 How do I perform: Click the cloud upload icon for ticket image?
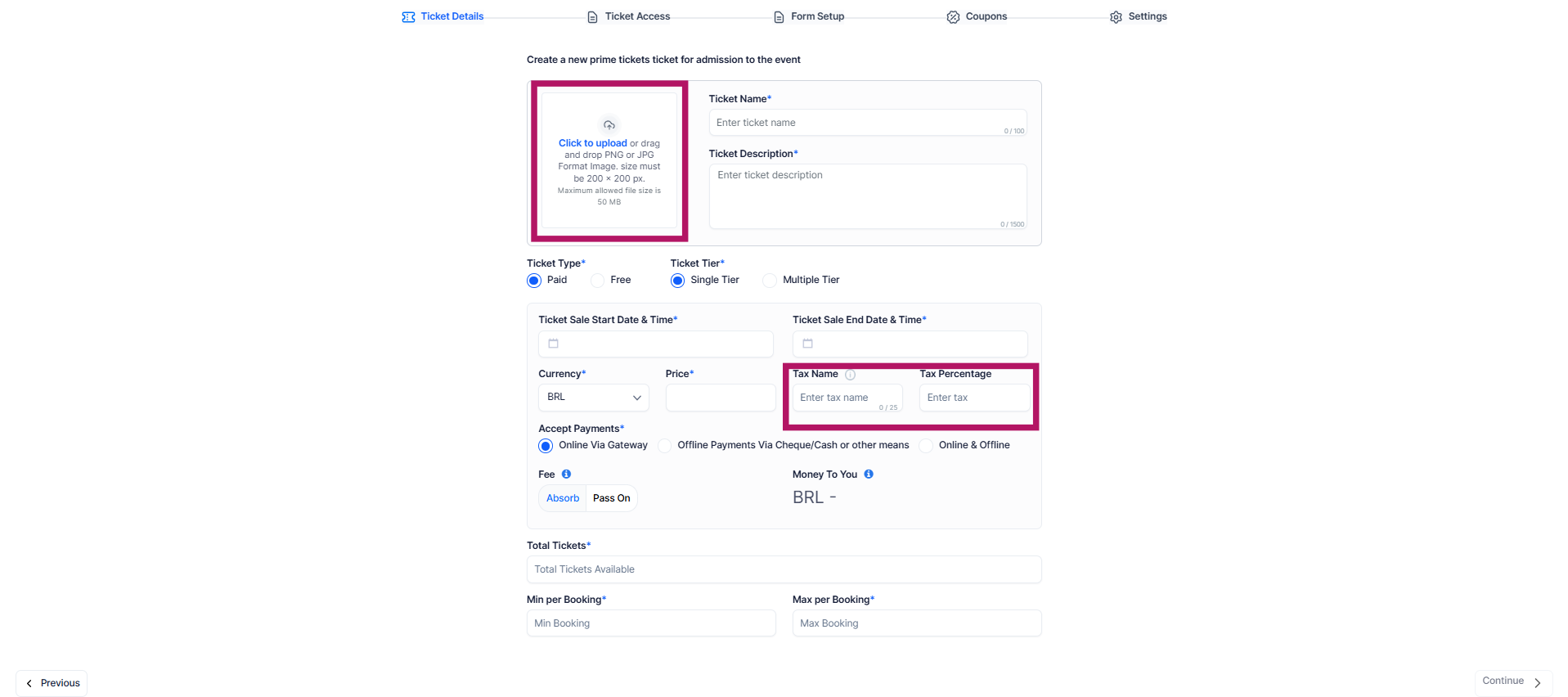609,125
